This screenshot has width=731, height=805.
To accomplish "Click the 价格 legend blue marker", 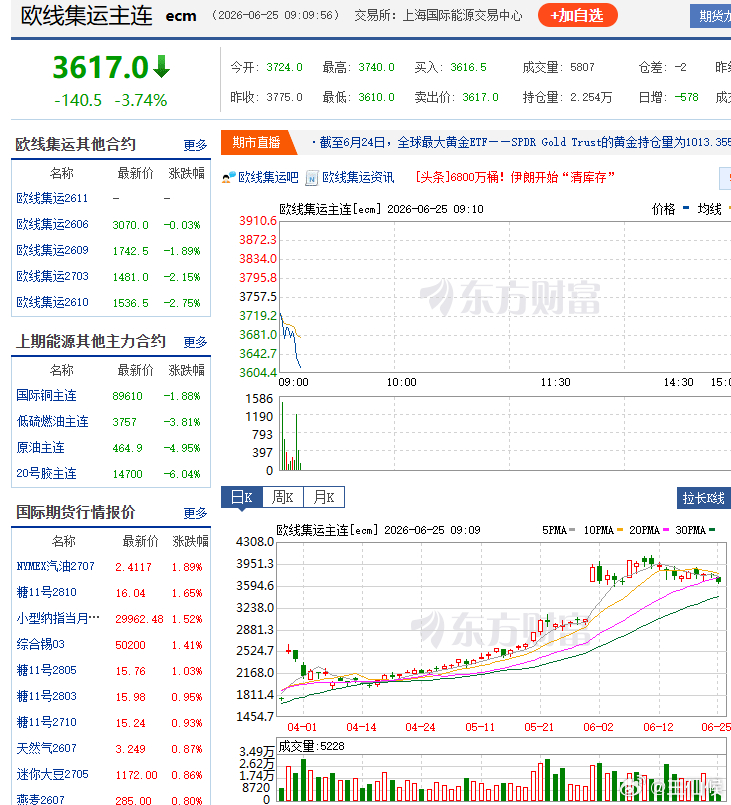I will [686, 208].
